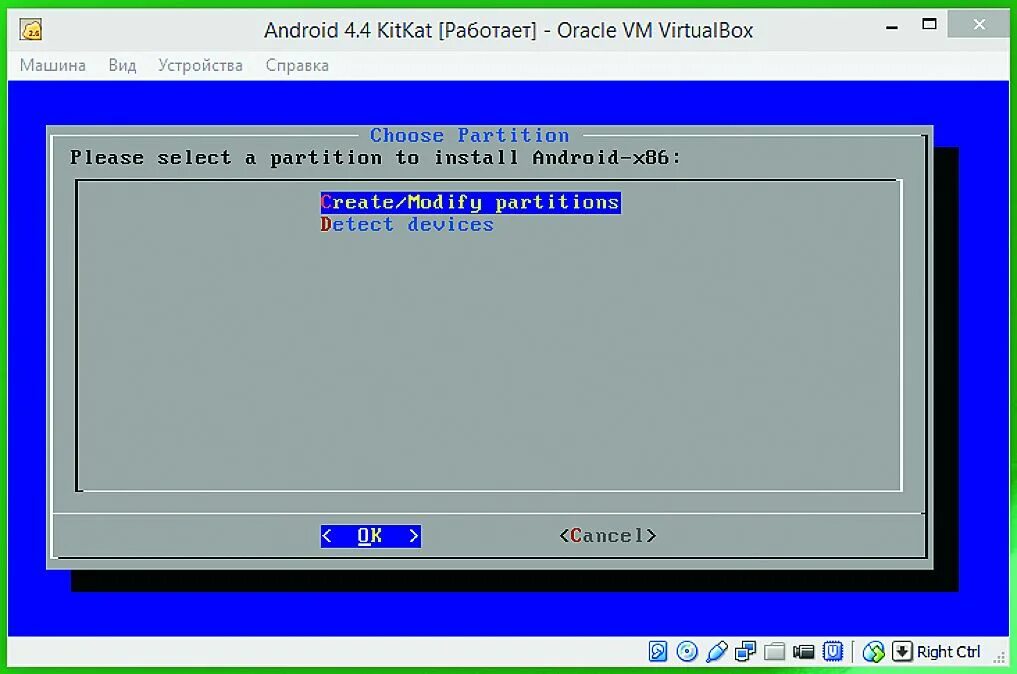Click the Right Ctrl host key label
The image size is (1017, 674).
click(948, 652)
